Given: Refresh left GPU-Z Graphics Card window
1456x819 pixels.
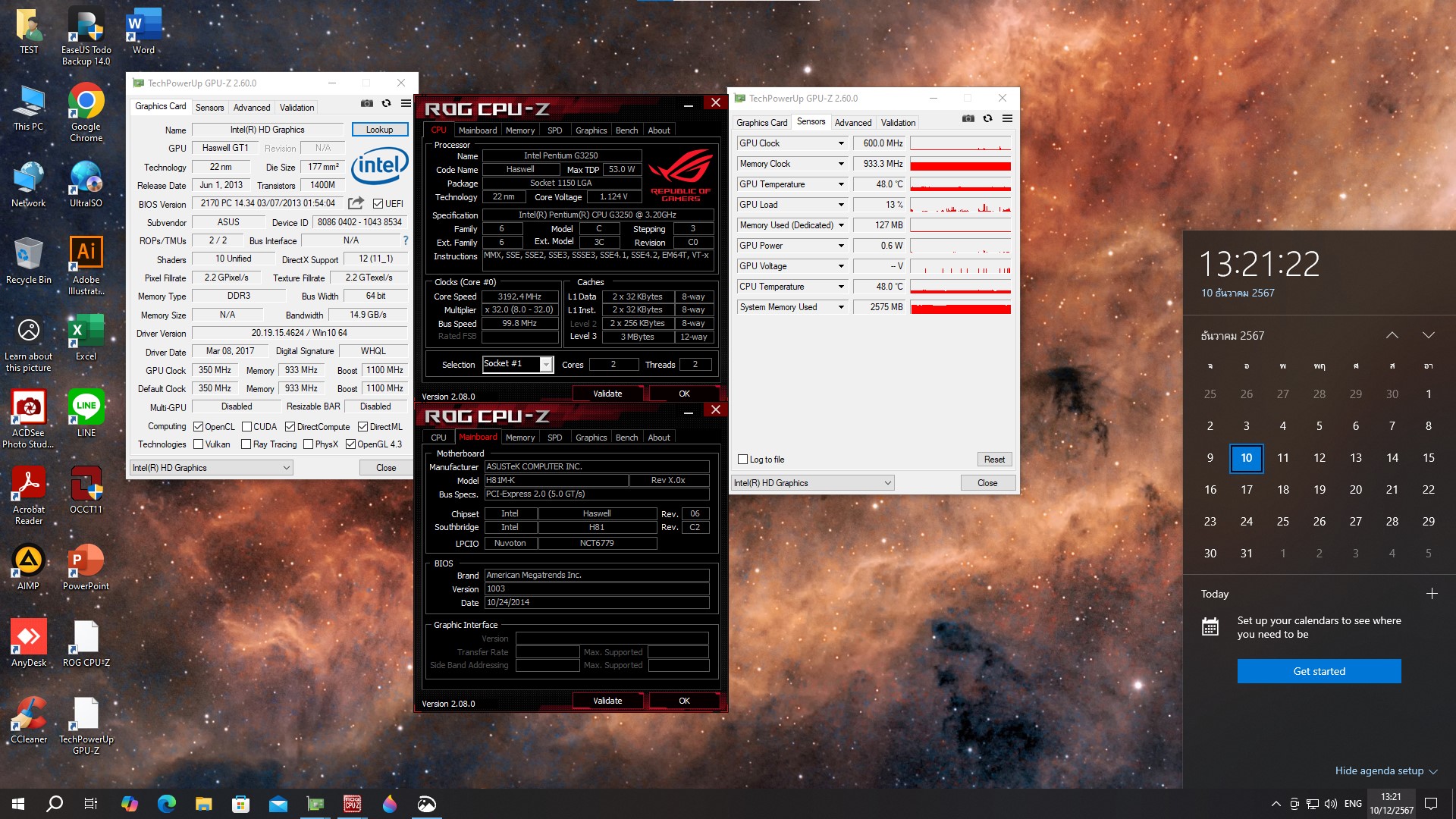Looking at the screenshot, I should (x=386, y=103).
